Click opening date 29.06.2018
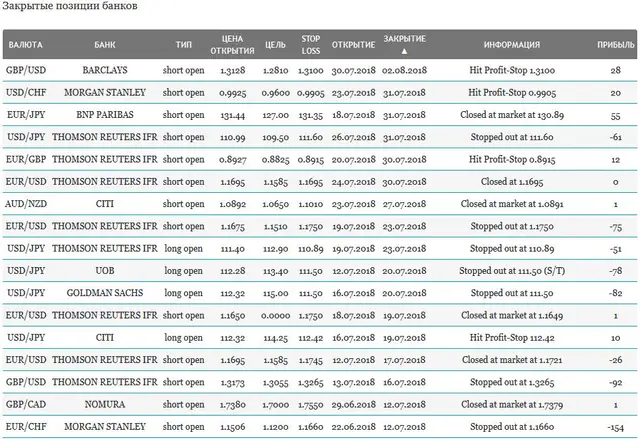 tap(353, 404)
